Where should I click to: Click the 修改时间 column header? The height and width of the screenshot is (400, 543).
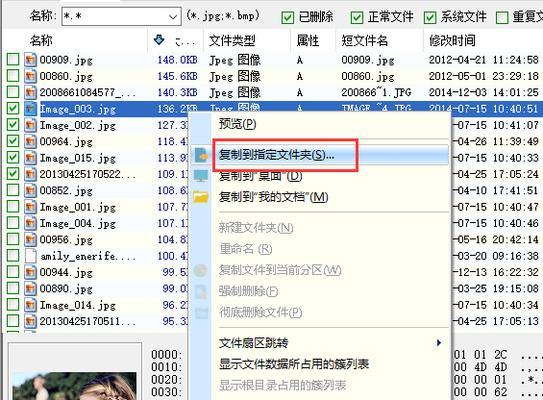click(452, 41)
